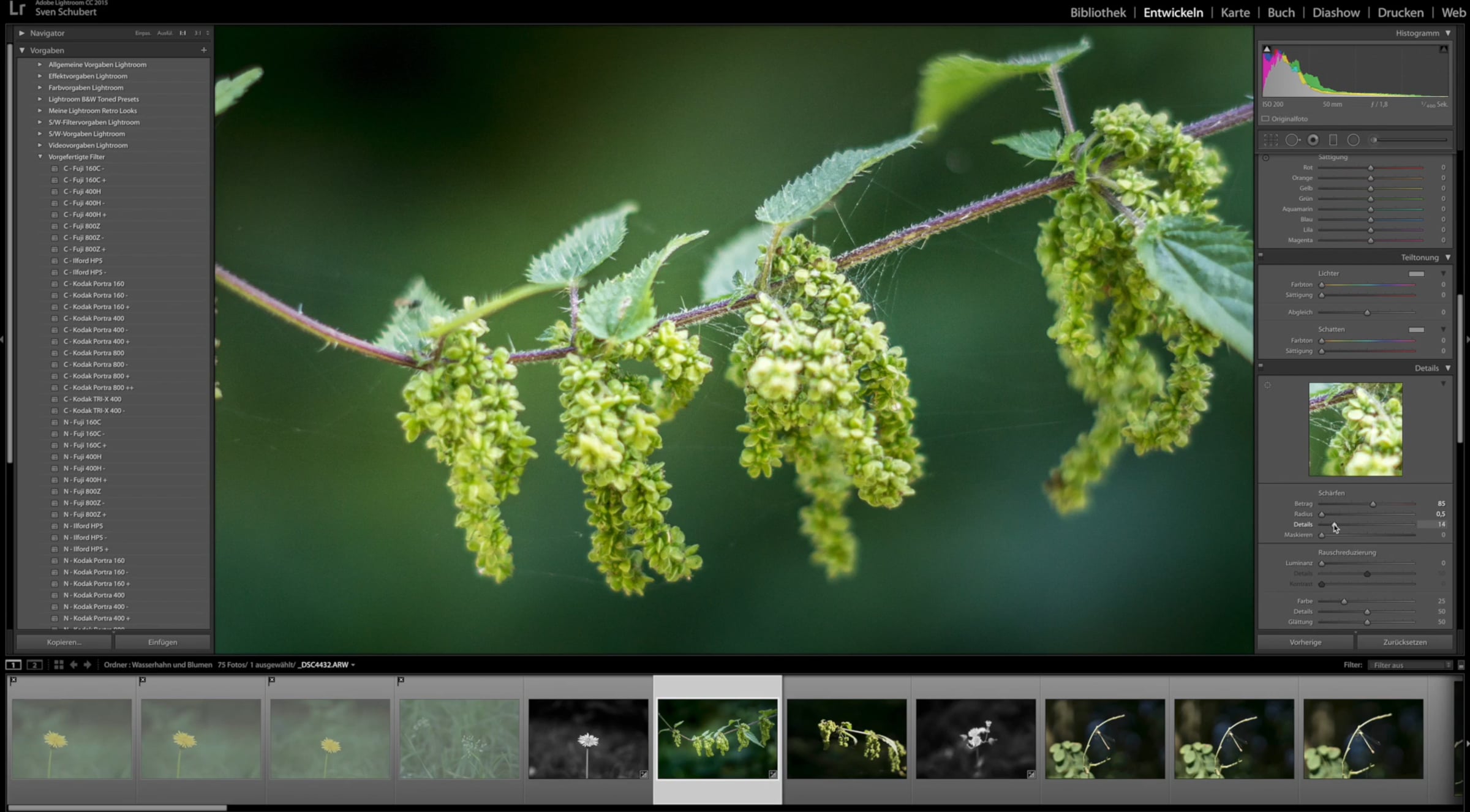Click the Betrag sharpening slider handle
Image resolution: width=1470 pixels, height=812 pixels.
pyautogui.click(x=1373, y=504)
